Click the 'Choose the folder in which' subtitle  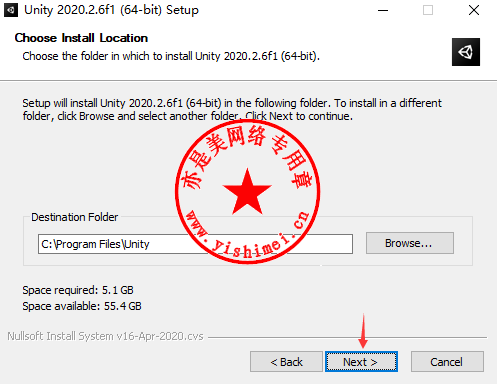click(x=171, y=56)
